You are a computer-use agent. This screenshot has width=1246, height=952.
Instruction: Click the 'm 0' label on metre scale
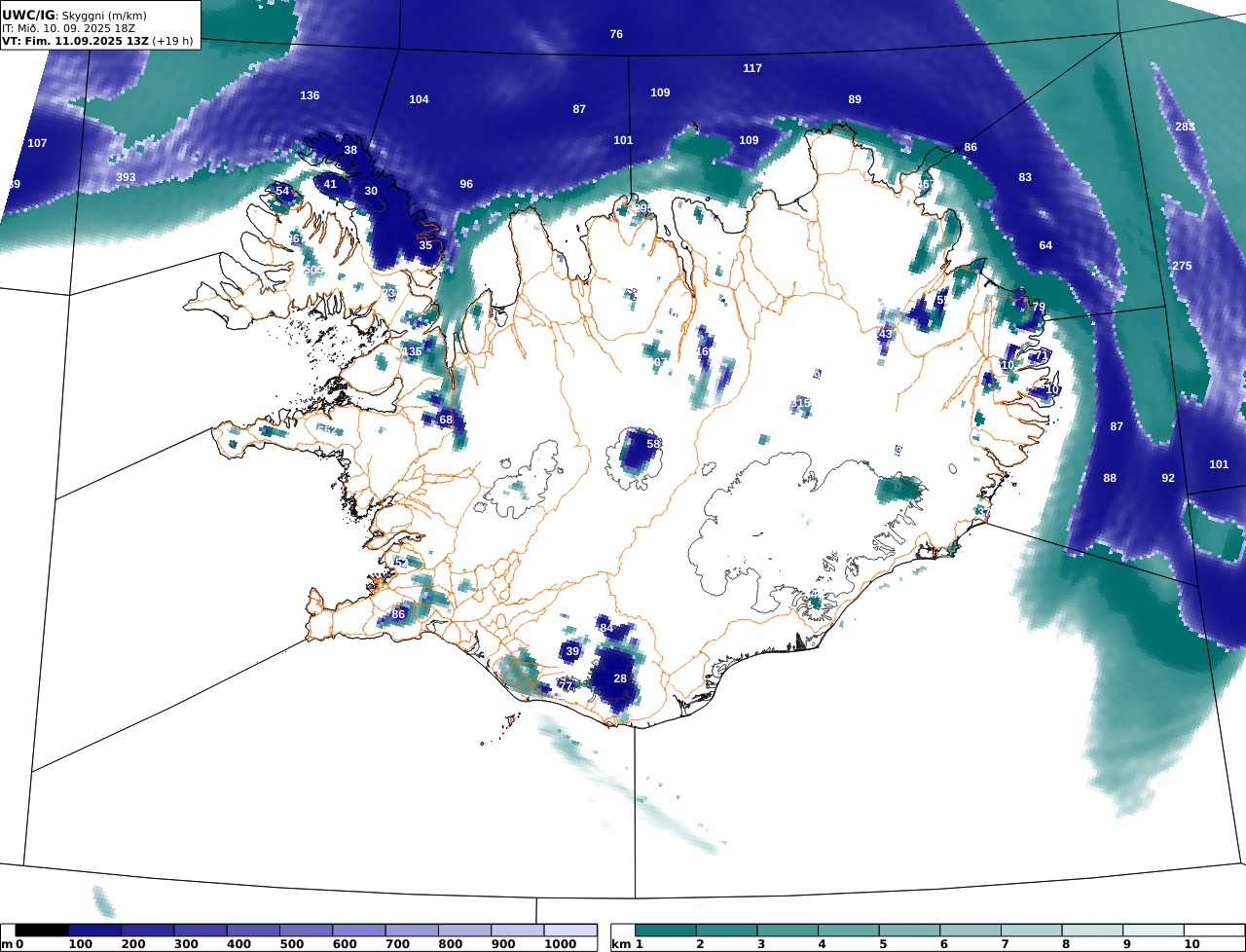[12, 944]
